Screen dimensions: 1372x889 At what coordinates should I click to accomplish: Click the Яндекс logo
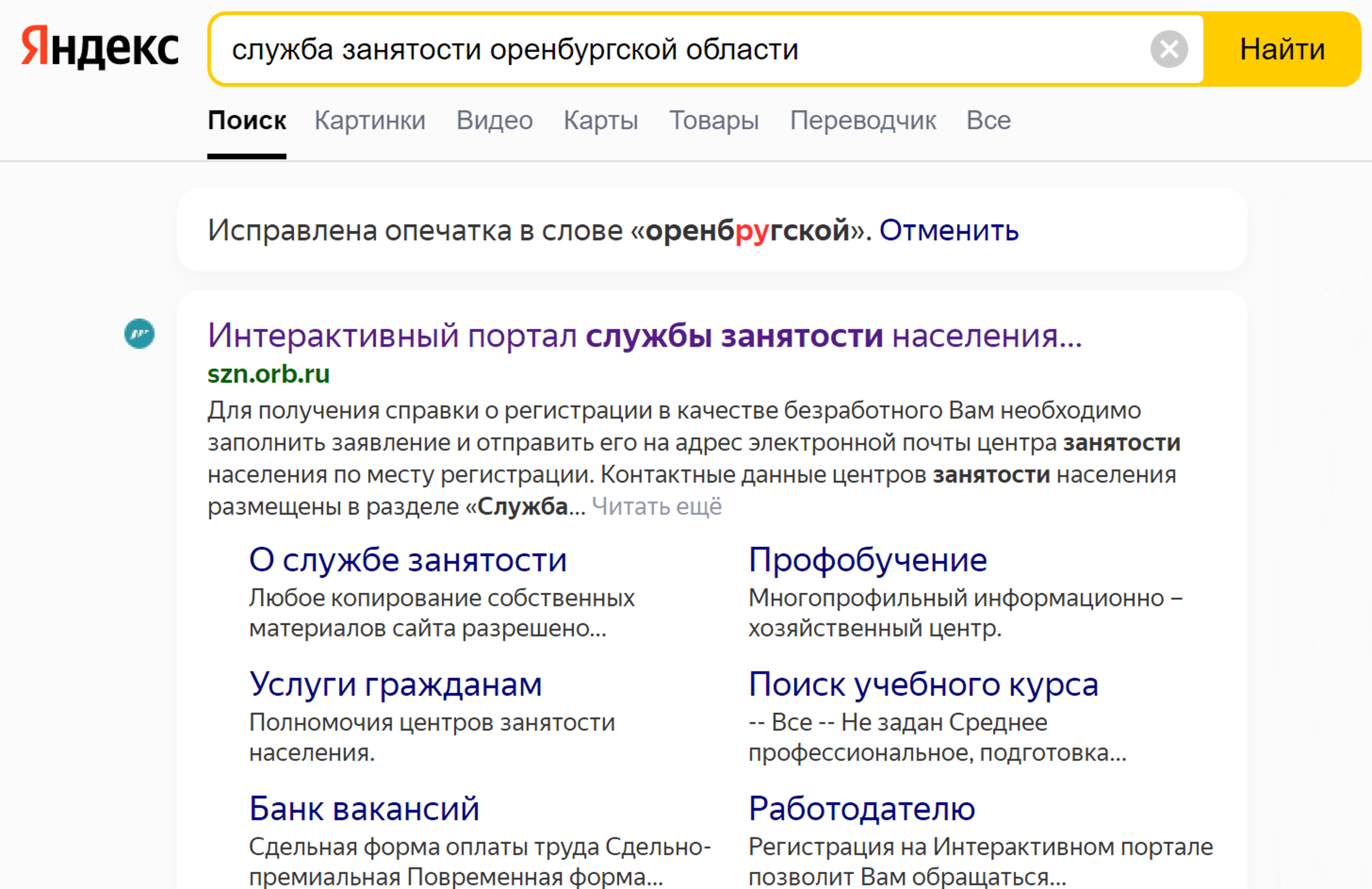(100, 47)
